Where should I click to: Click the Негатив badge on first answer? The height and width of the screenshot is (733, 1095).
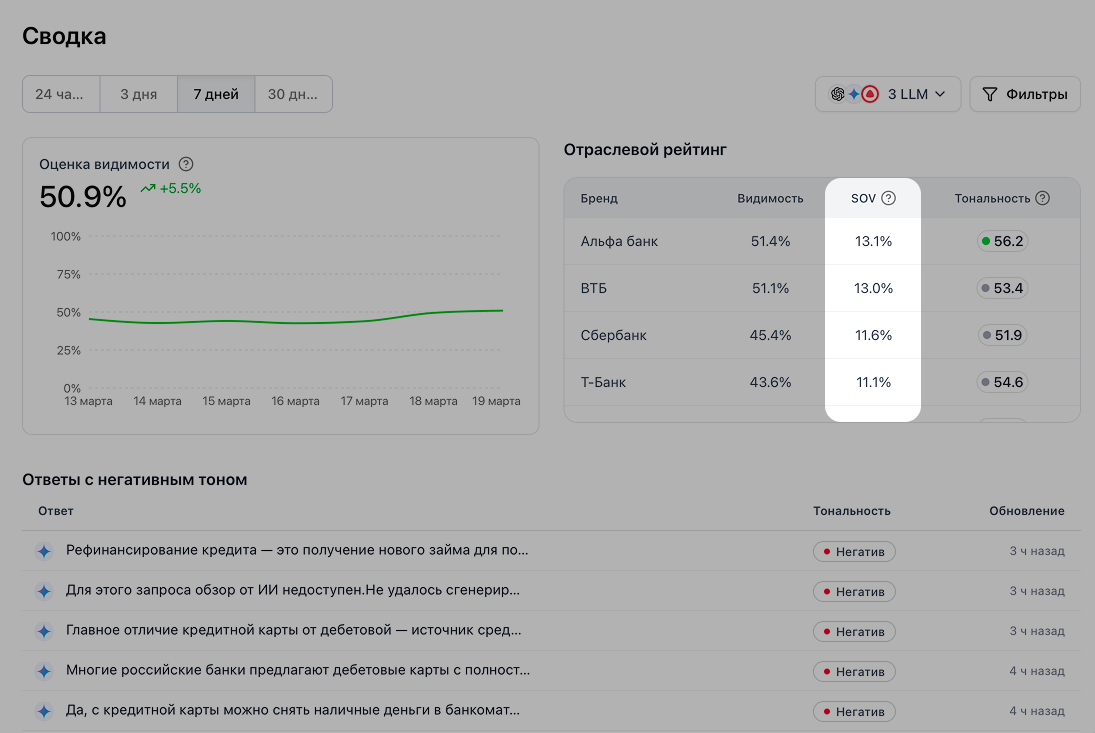tap(854, 551)
